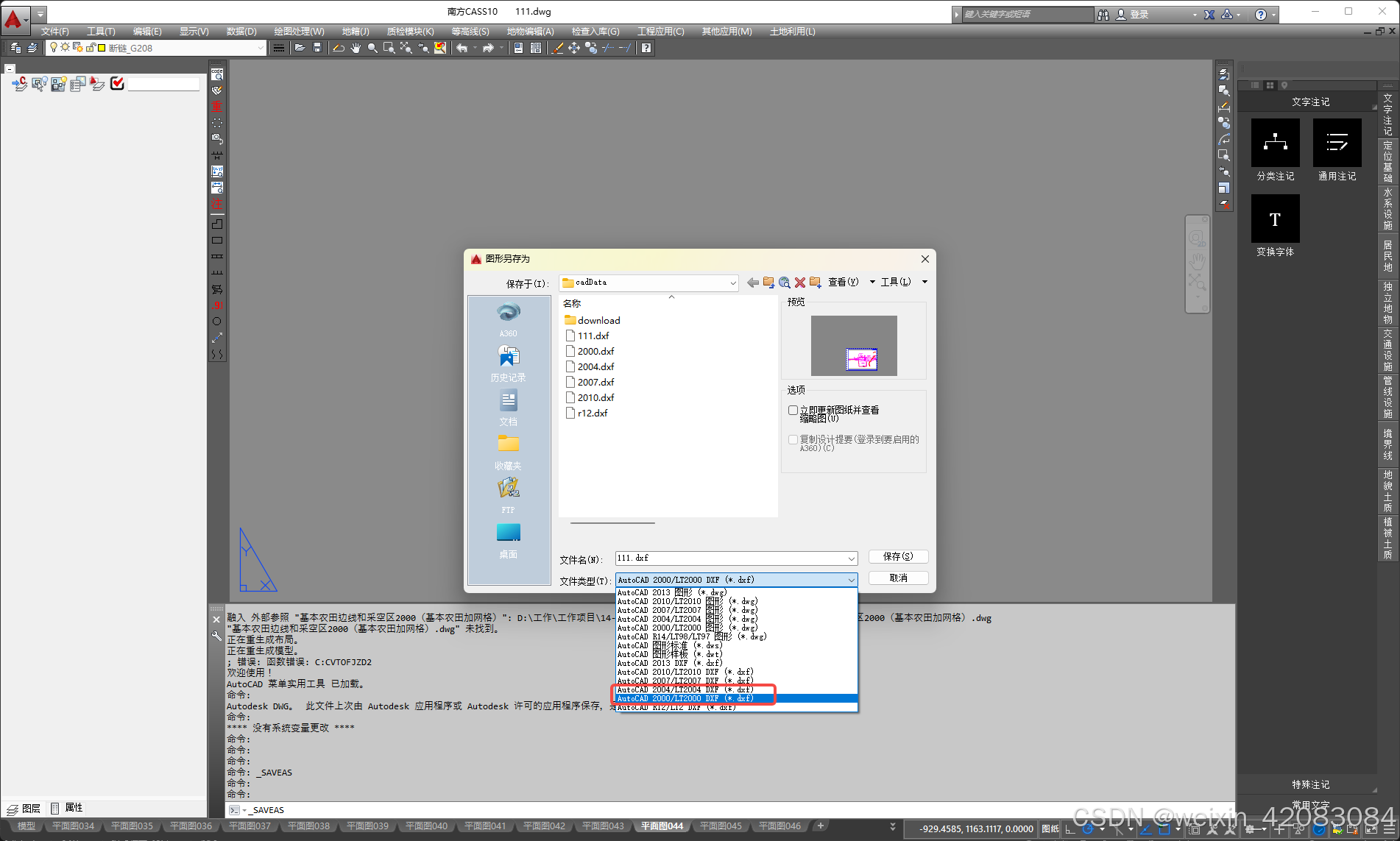Expand quick access toolbar customize arrow

click(40, 14)
